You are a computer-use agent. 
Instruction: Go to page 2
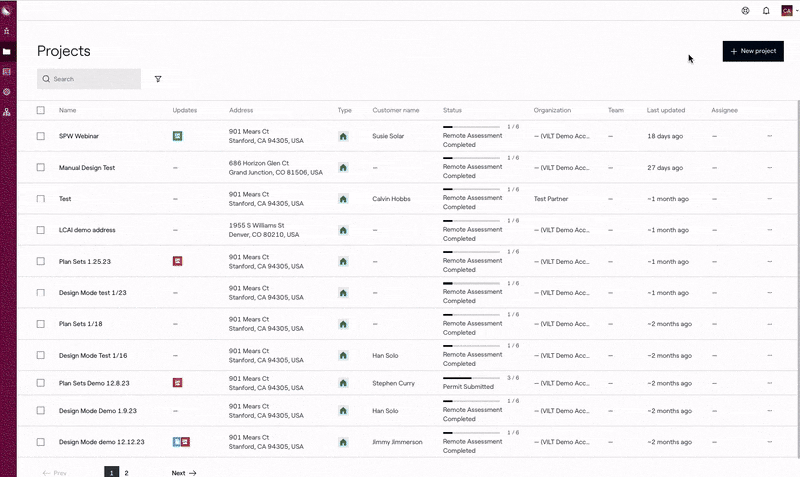tap(127, 473)
